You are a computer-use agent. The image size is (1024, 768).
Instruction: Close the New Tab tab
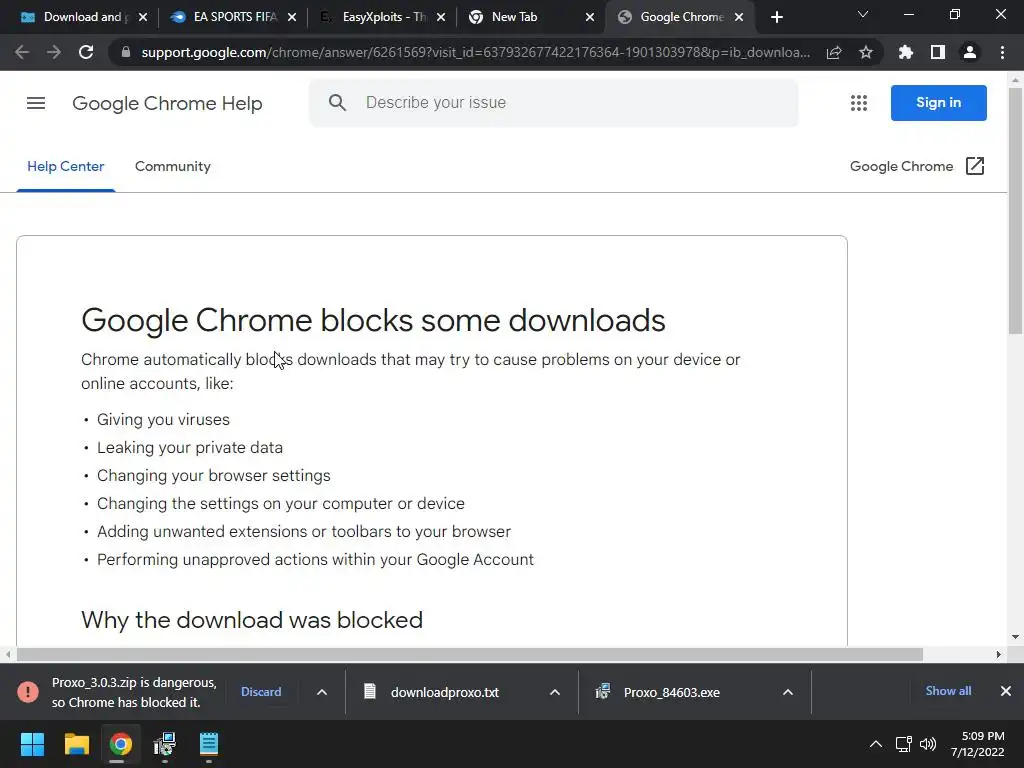coord(590,17)
